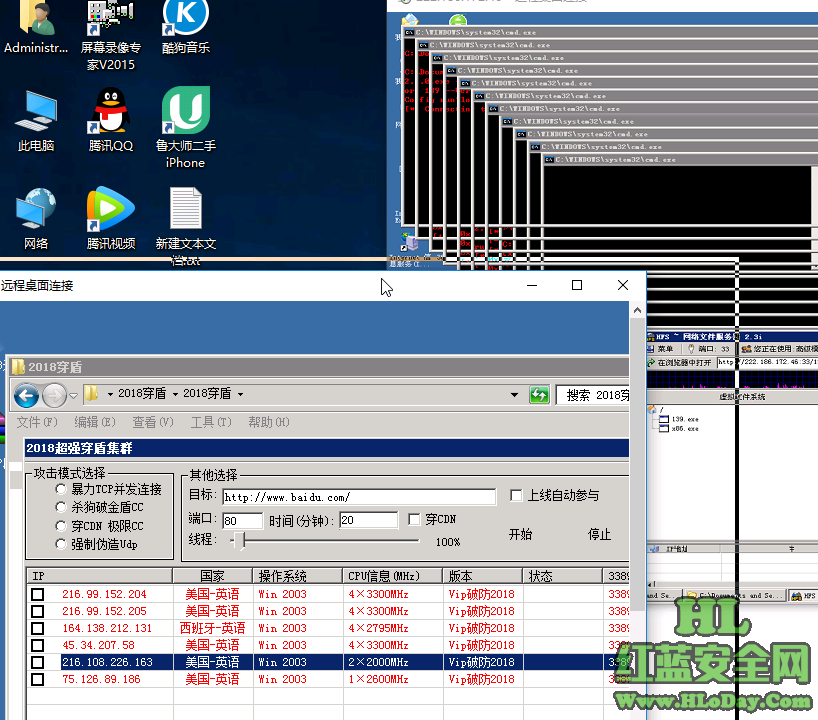Image resolution: width=818 pixels, height=720 pixels.
Task: Click the address field in the HFS window
Action: [x=767, y=362]
